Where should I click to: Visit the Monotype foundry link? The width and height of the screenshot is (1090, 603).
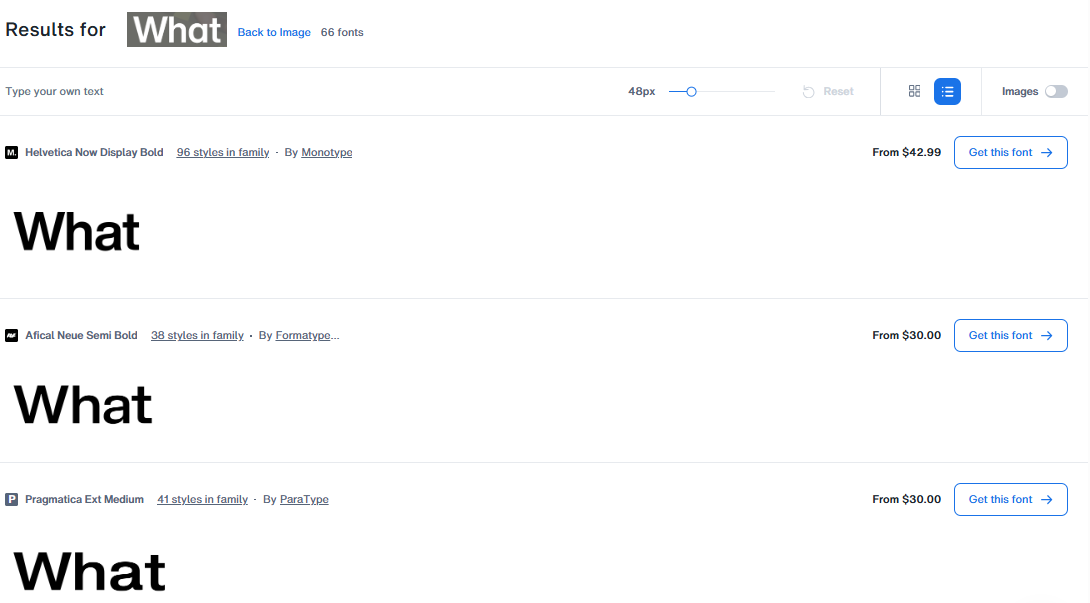[x=327, y=152]
